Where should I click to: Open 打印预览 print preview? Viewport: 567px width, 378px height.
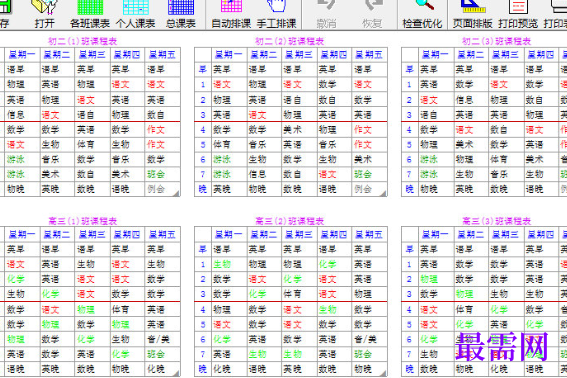(x=518, y=14)
